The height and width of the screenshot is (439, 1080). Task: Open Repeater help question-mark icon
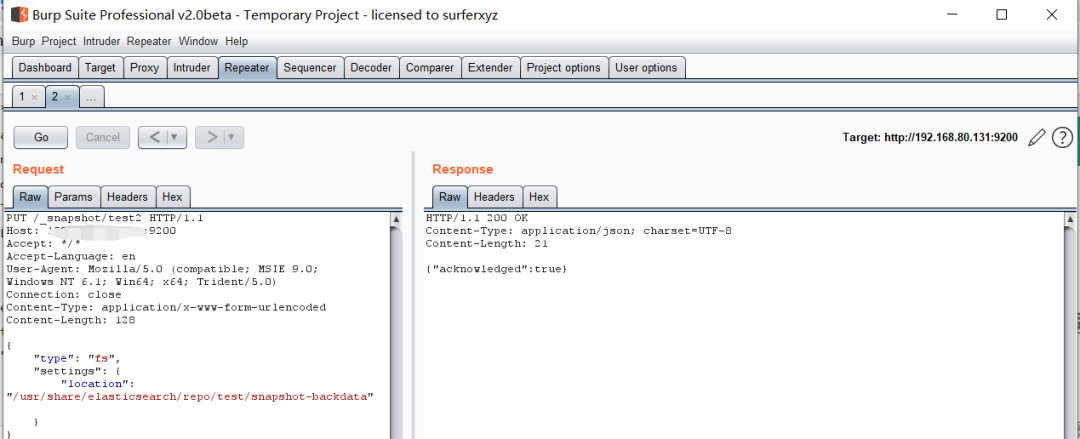click(1062, 138)
